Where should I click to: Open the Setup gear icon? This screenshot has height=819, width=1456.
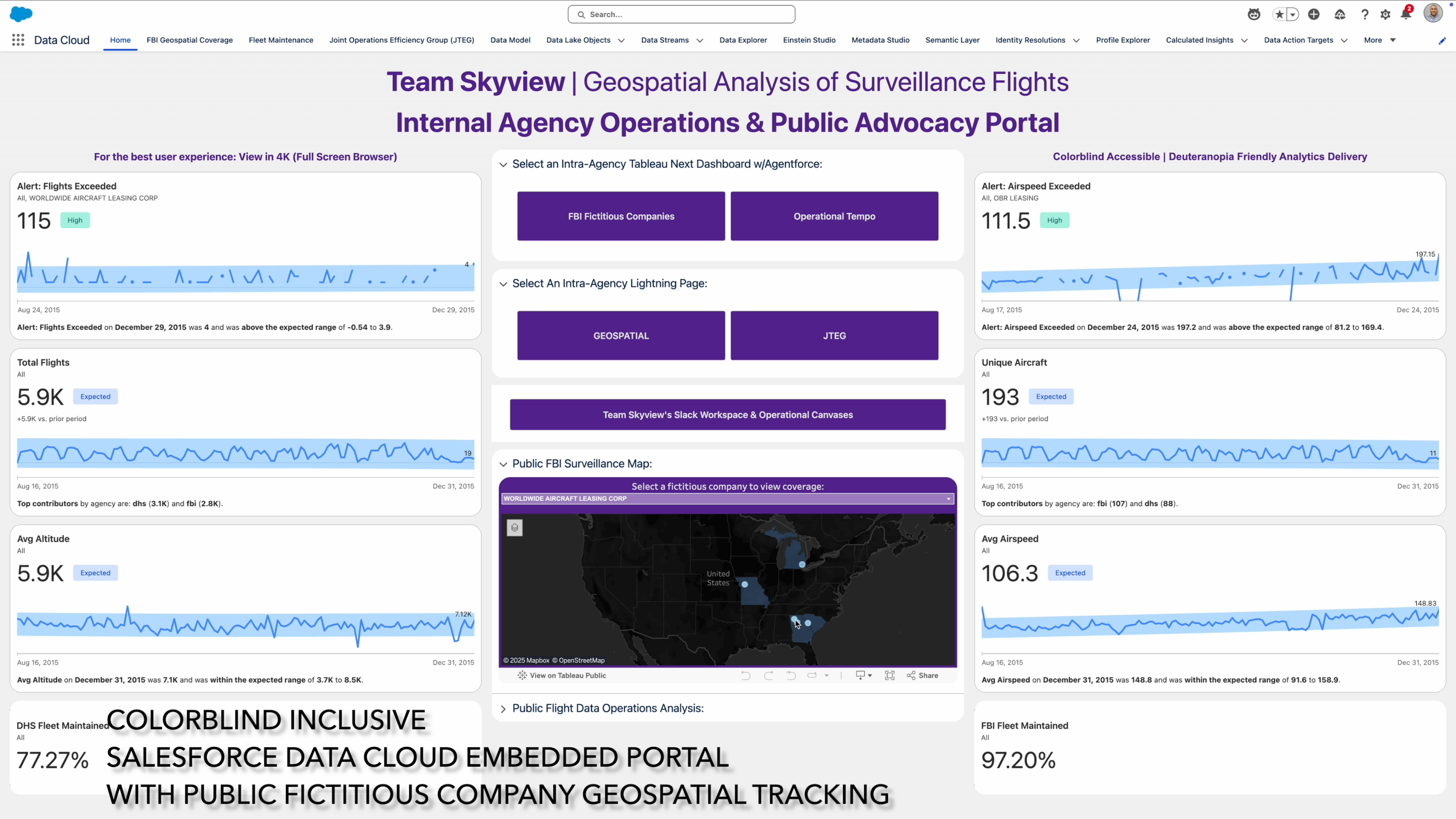click(x=1385, y=15)
